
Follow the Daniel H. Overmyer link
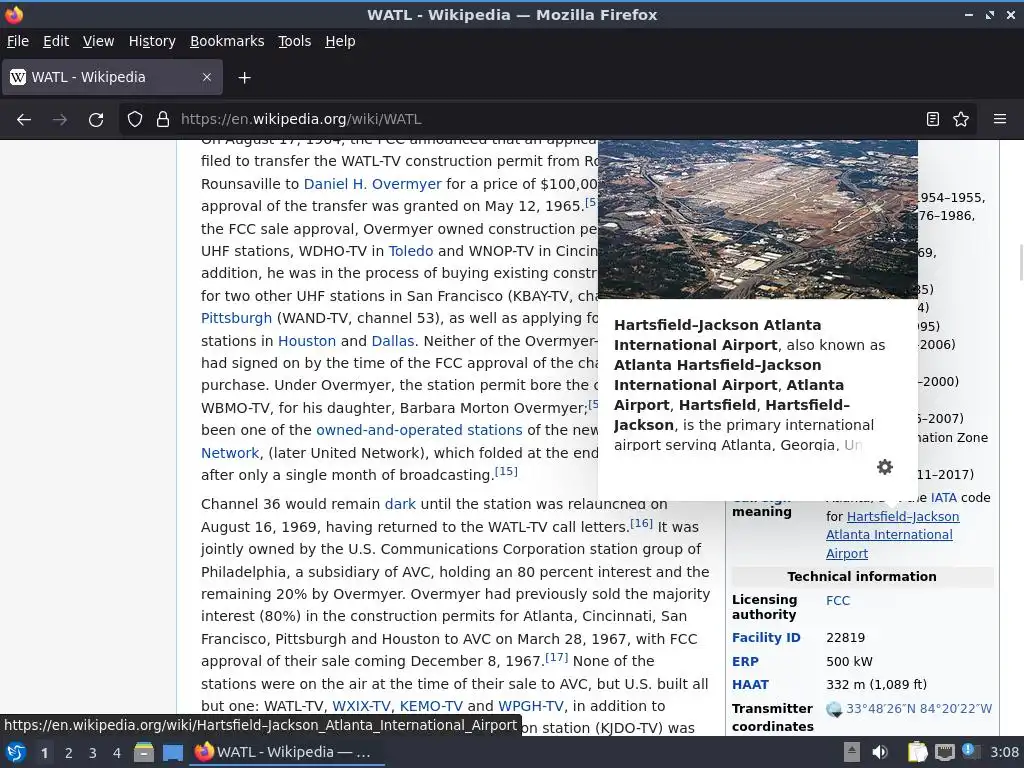click(372, 184)
